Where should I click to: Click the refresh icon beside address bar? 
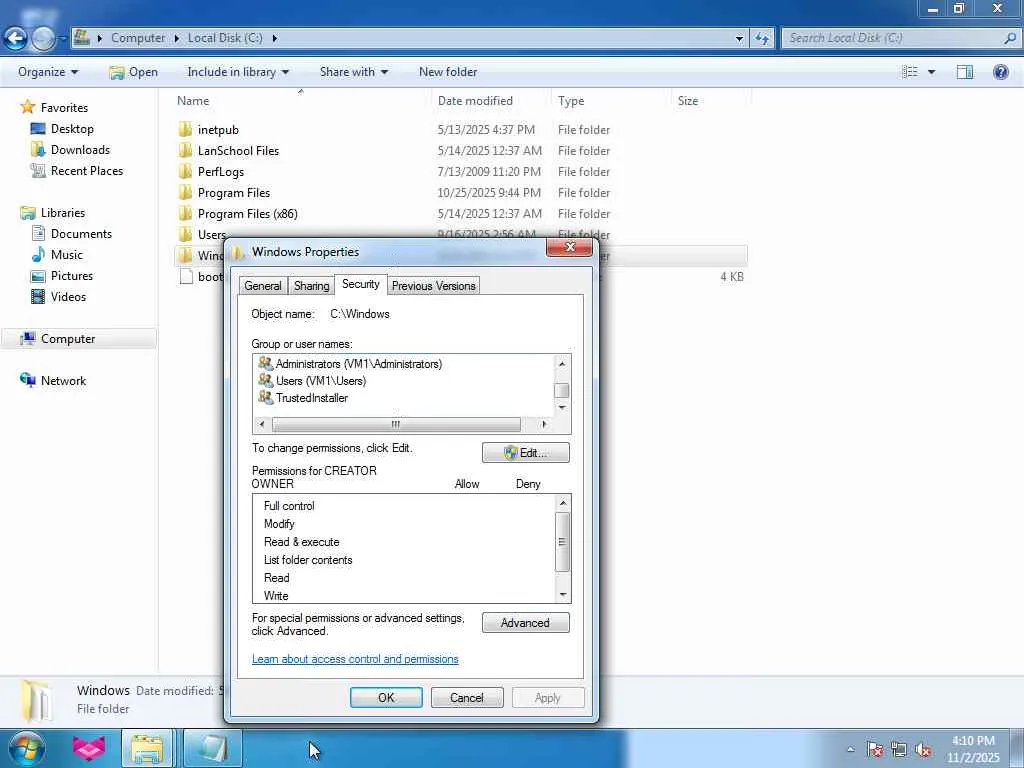coord(762,39)
